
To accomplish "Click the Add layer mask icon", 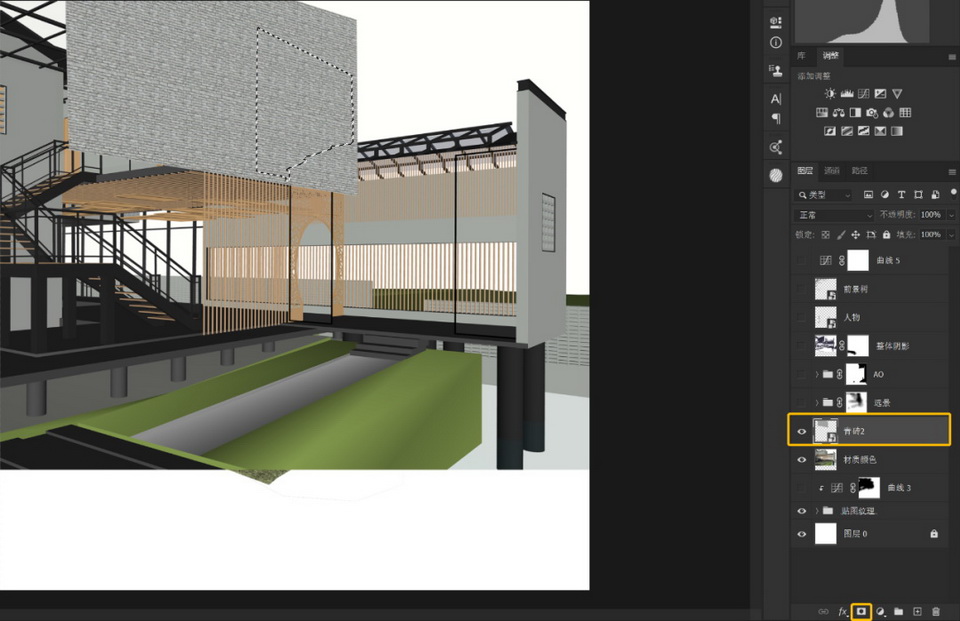I will click(x=862, y=611).
